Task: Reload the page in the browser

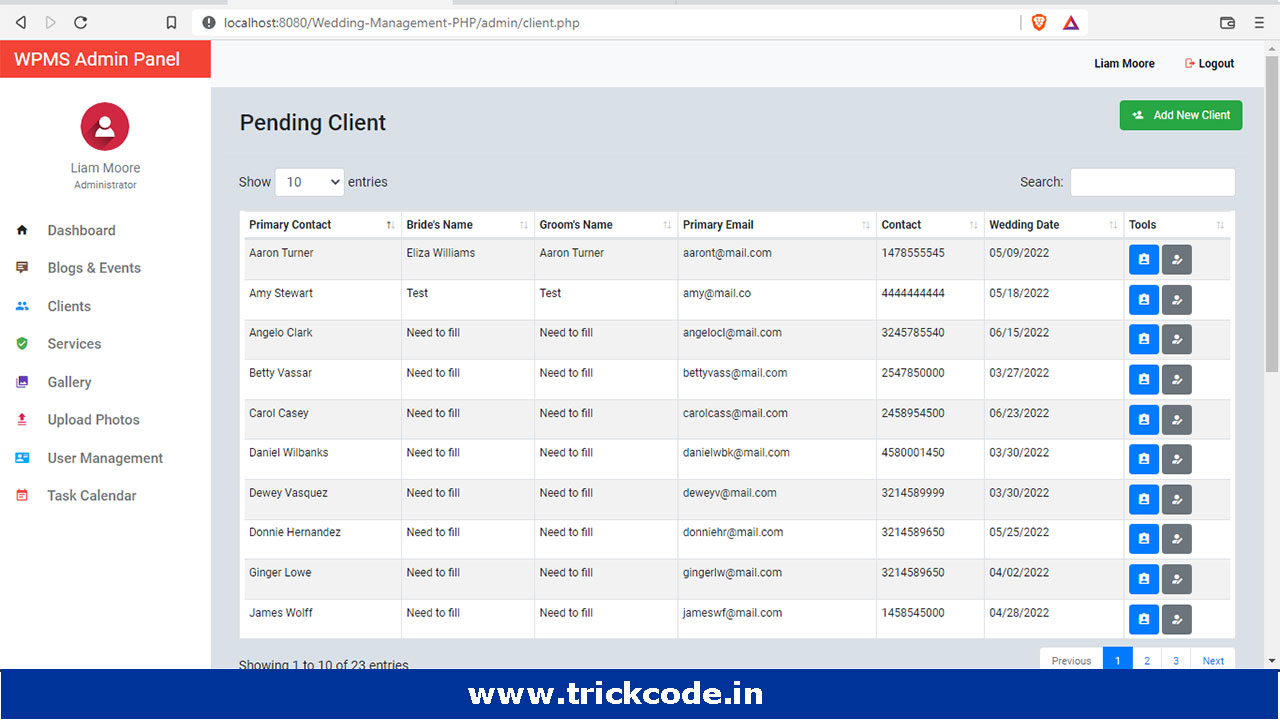Action: click(80, 21)
